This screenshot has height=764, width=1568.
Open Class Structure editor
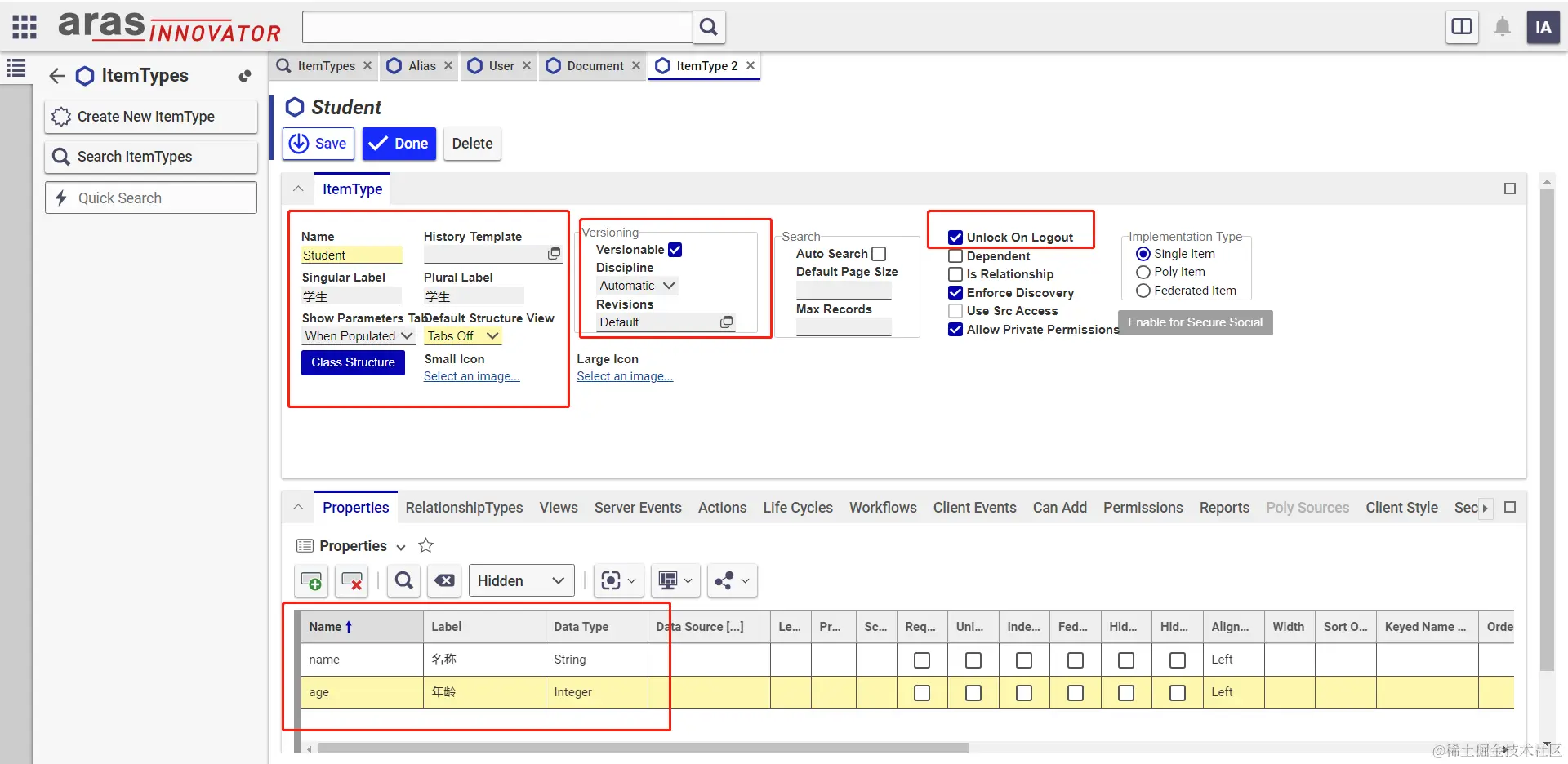pos(353,362)
